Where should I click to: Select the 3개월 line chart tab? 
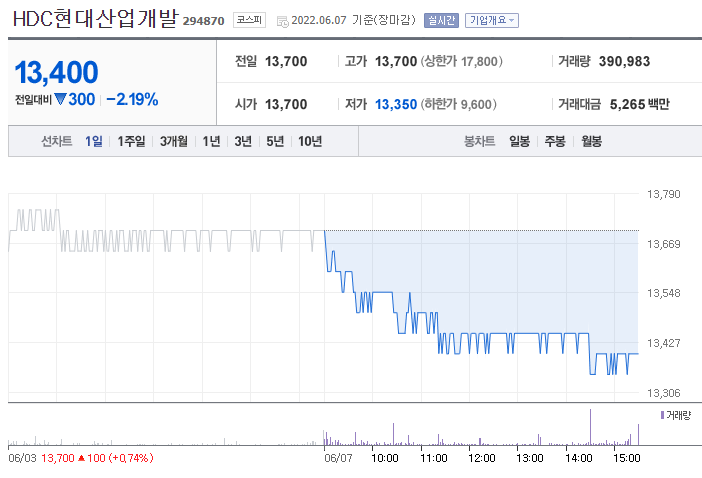click(174, 141)
